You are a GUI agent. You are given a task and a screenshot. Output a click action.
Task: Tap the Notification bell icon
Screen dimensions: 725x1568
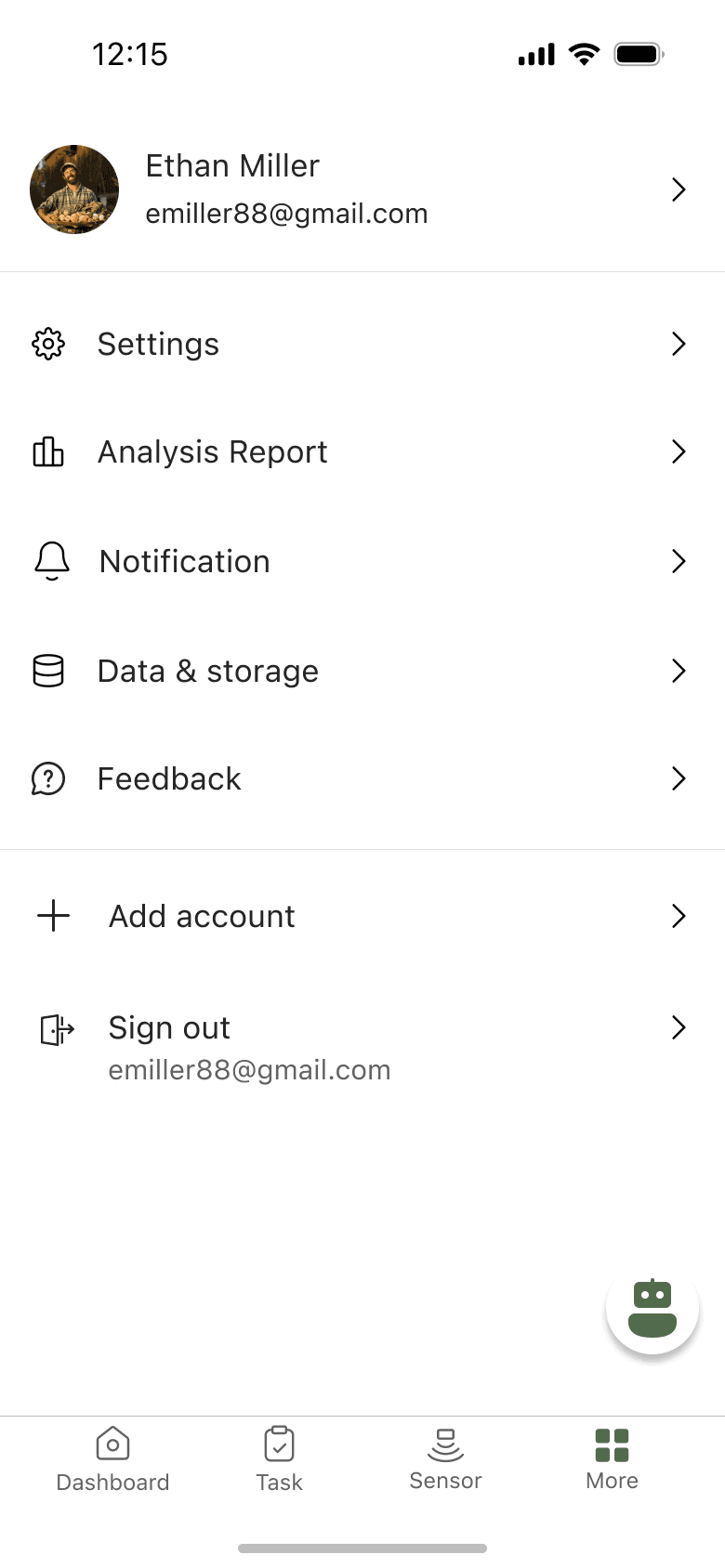coord(52,561)
